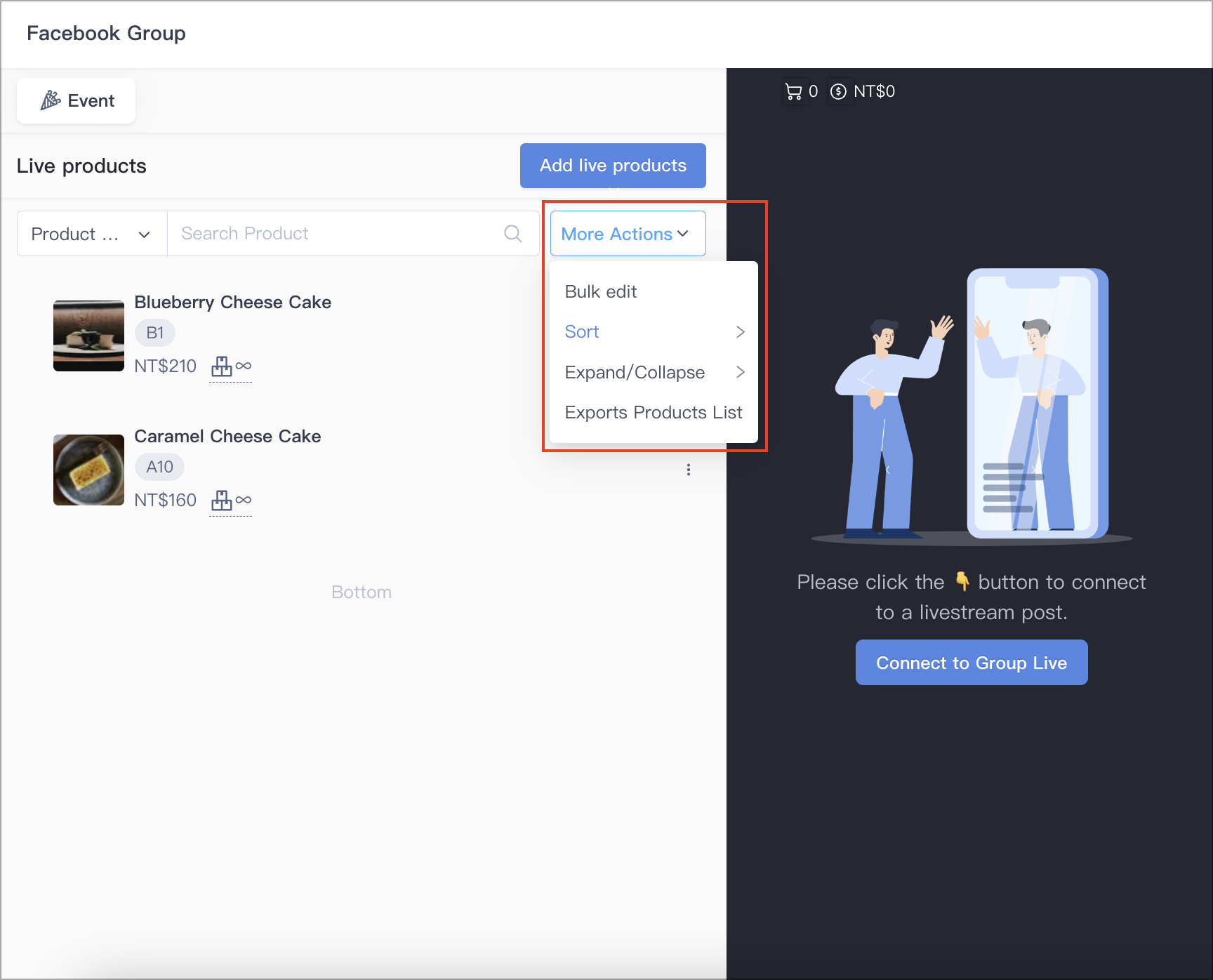Click Blueberry Cheese Cake product name
The height and width of the screenshot is (980, 1213).
(233, 303)
